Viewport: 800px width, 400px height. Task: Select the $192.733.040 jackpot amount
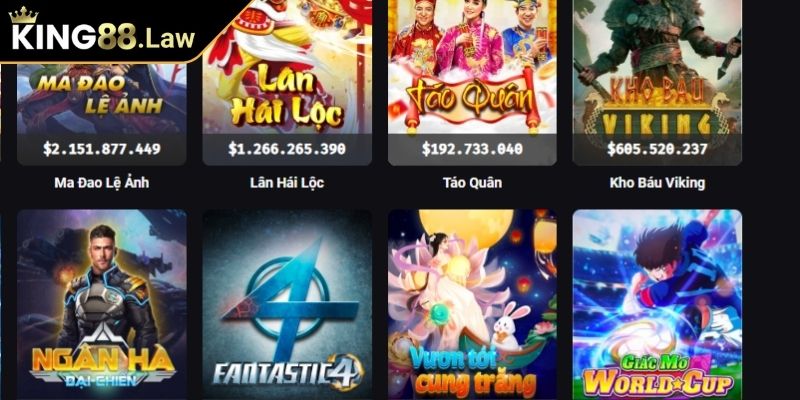click(472, 149)
